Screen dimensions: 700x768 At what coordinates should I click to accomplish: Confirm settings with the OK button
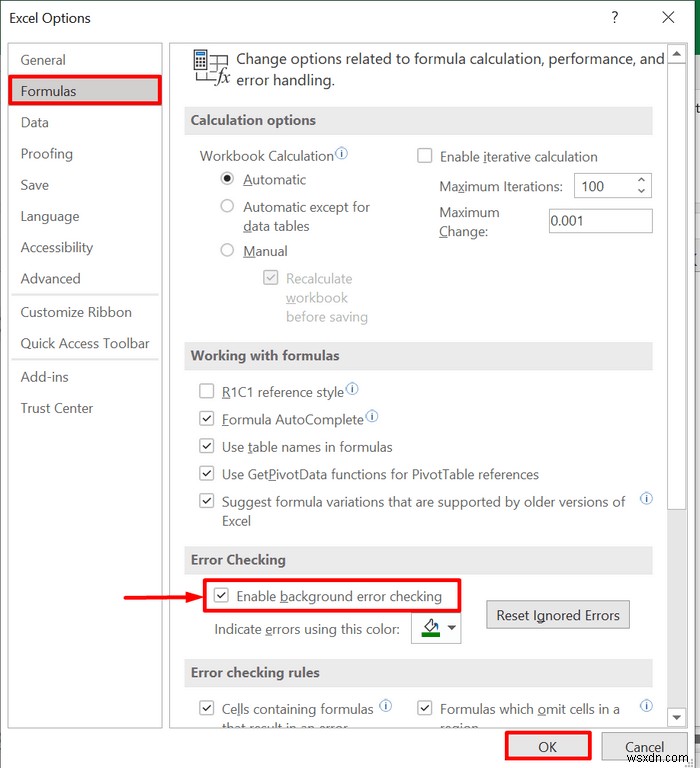coord(548,746)
